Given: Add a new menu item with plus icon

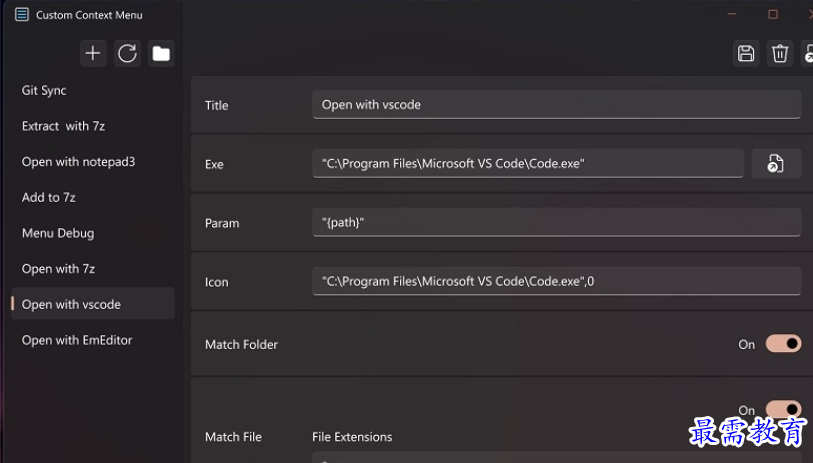Looking at the screenshot, I should click(93, 53).
